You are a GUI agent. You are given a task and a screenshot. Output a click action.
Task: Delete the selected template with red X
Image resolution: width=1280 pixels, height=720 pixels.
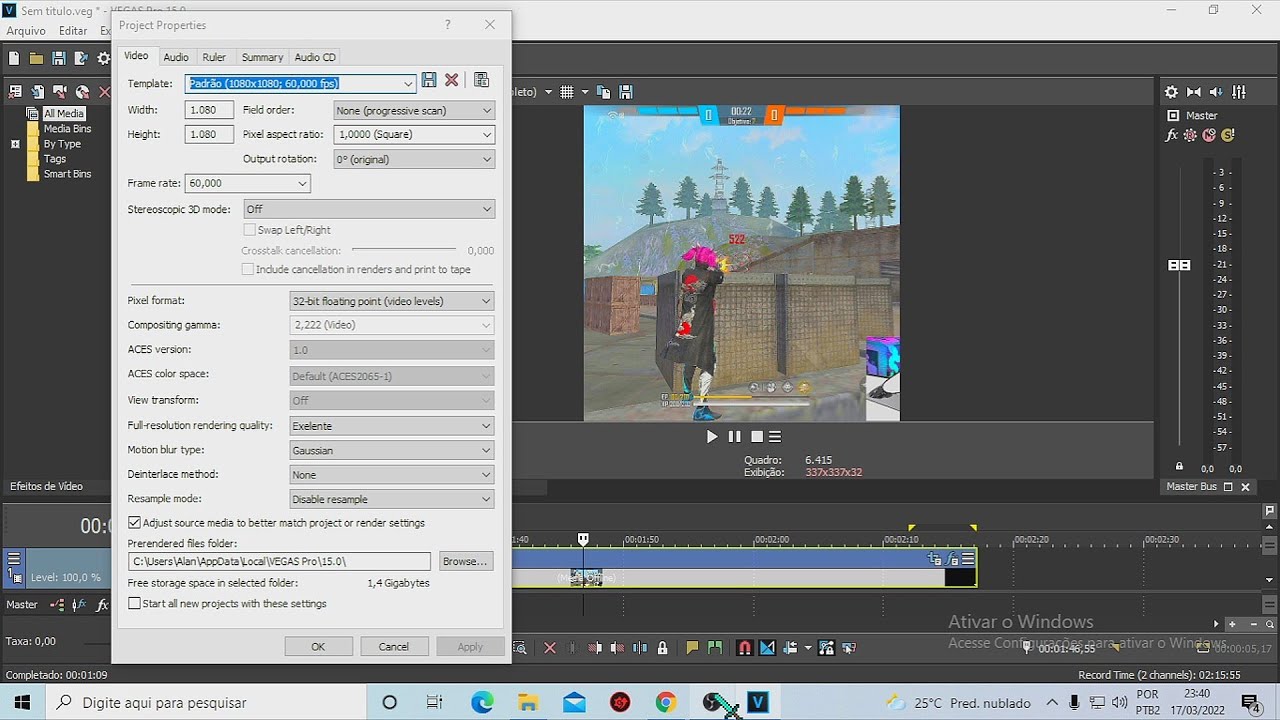point(452,80)
